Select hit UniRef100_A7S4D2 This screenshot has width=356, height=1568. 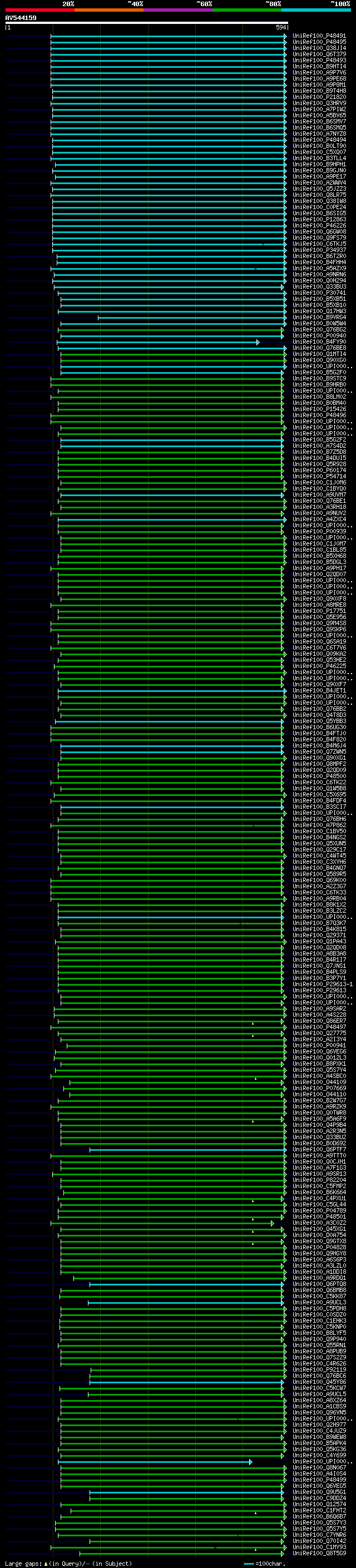point(319,446)
